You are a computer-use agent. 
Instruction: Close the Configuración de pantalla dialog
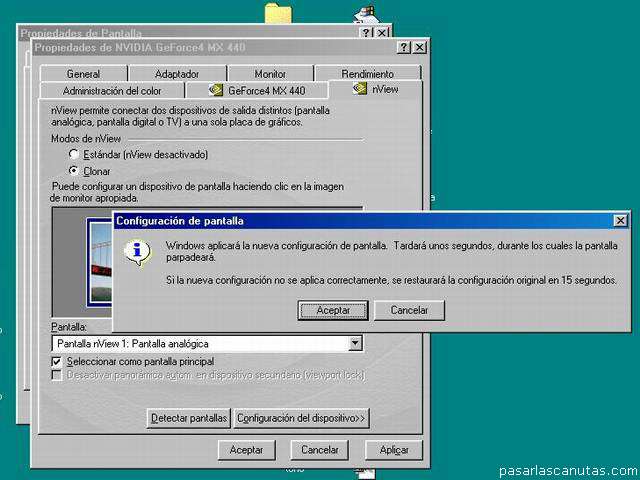point(620,220)
